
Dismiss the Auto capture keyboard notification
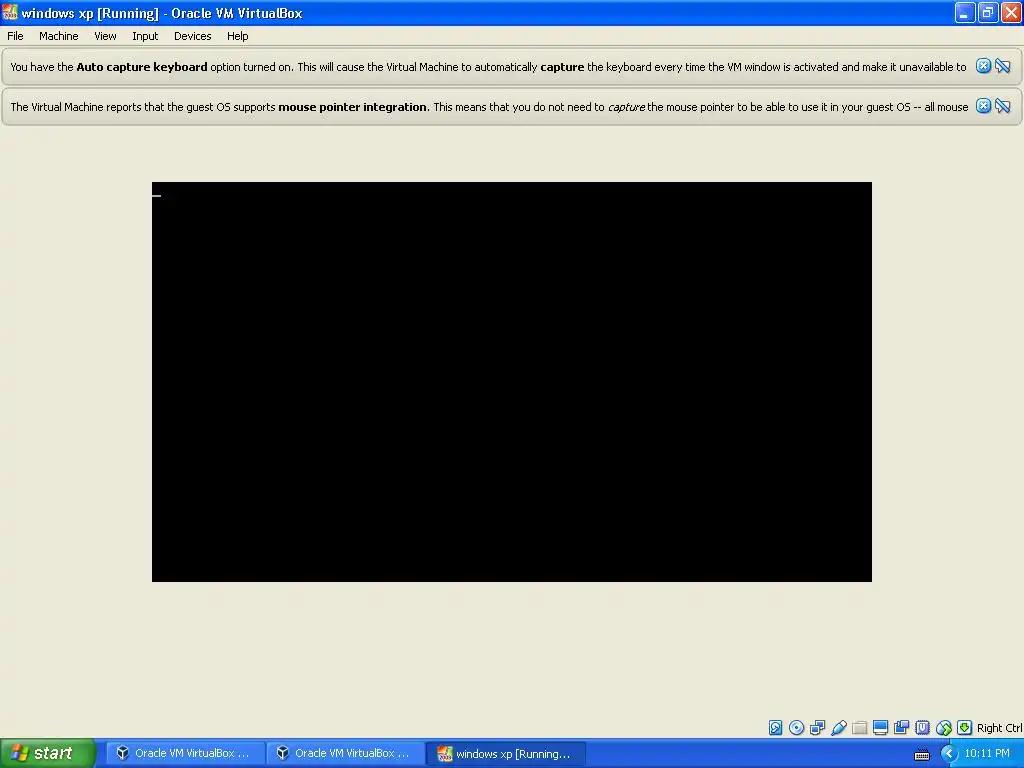(x=984, y=66)
